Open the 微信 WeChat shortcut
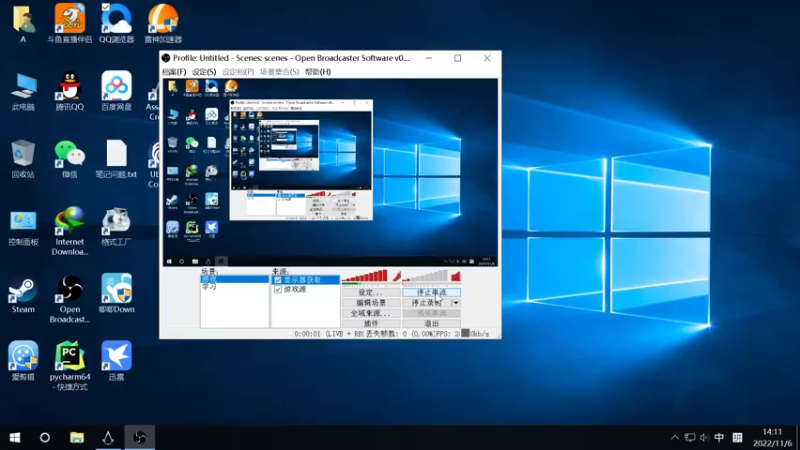The width and height of the screenshot is (800, 450). (x=70, y=159)
